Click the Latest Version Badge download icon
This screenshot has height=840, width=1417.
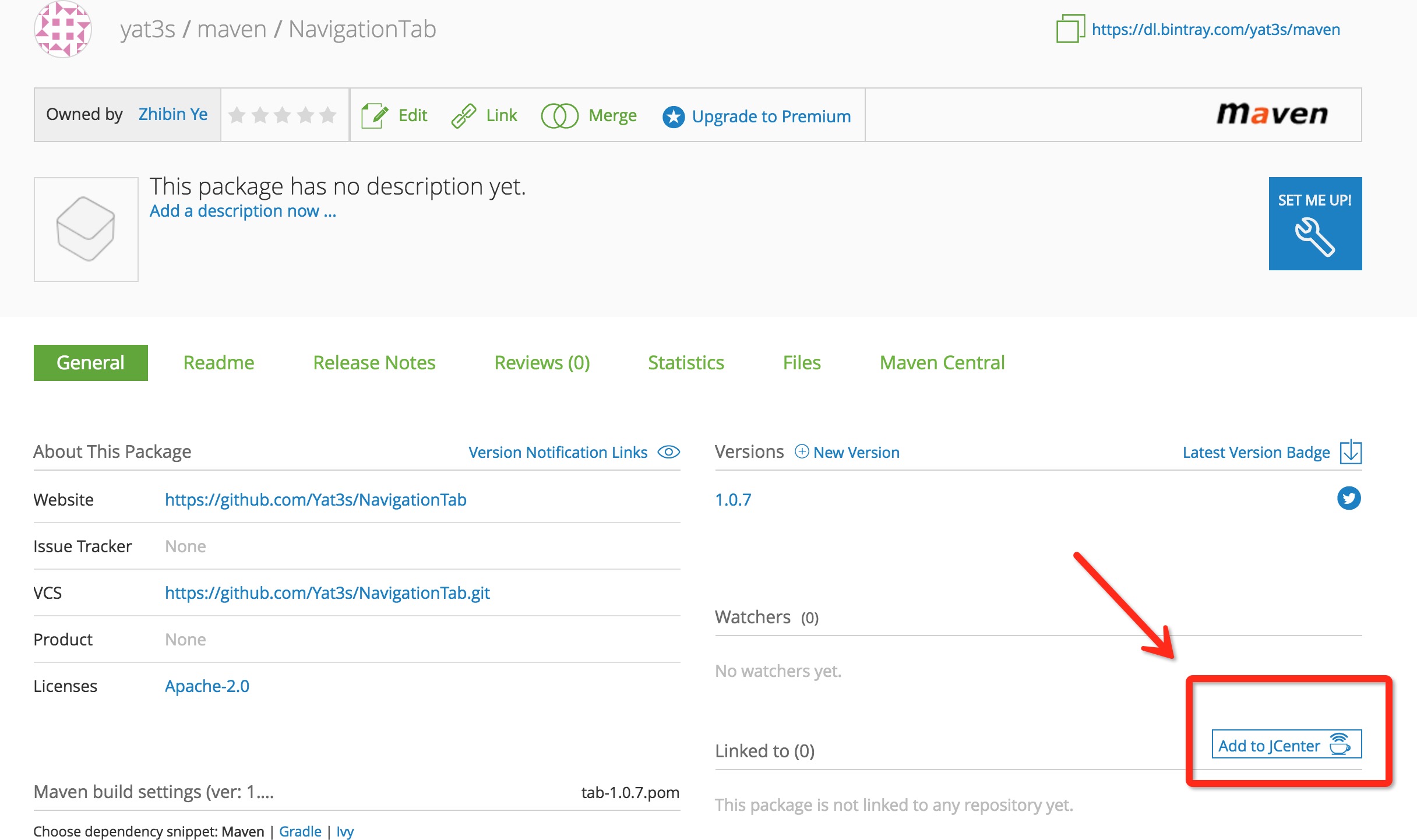click(x=1351, y=452)
